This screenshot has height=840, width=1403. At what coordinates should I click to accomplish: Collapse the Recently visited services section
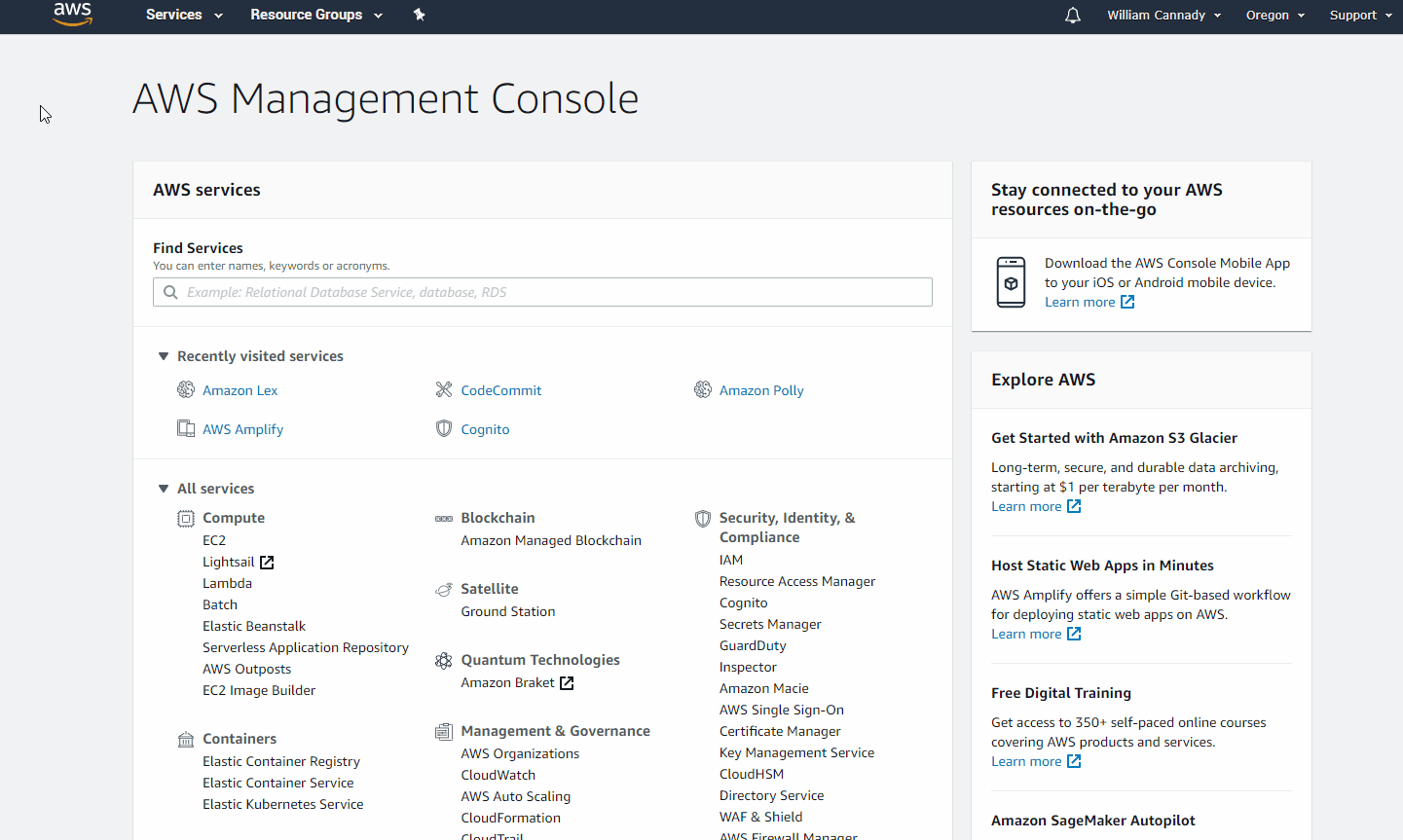(163, 356)
